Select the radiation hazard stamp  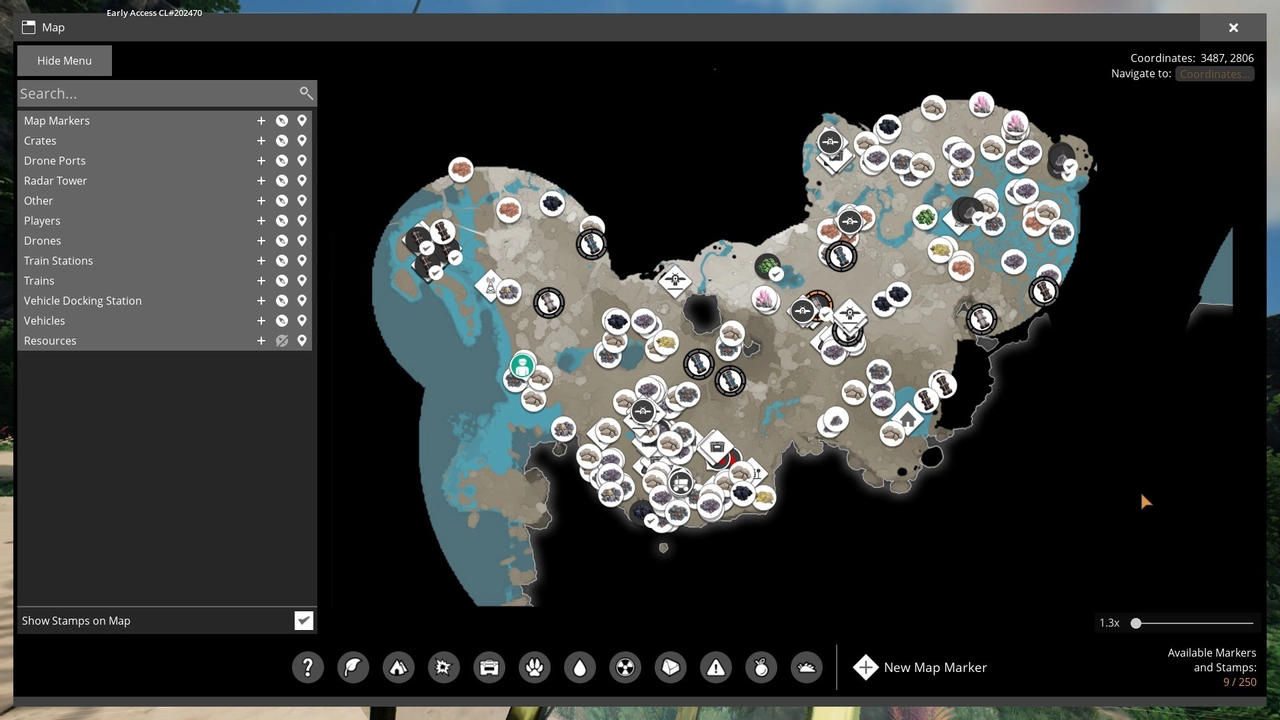tap(625, 667)
